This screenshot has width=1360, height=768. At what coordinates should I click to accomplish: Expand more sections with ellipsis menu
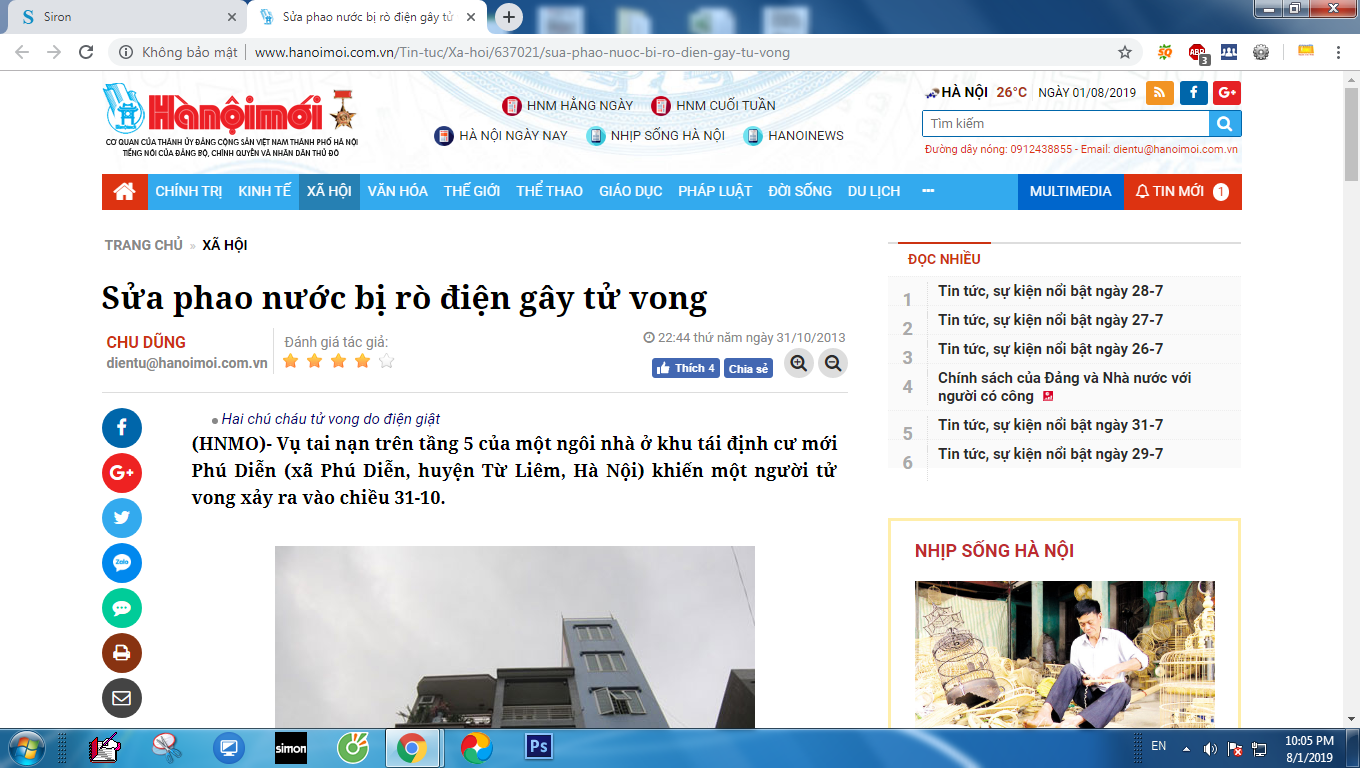click(928, 191)
